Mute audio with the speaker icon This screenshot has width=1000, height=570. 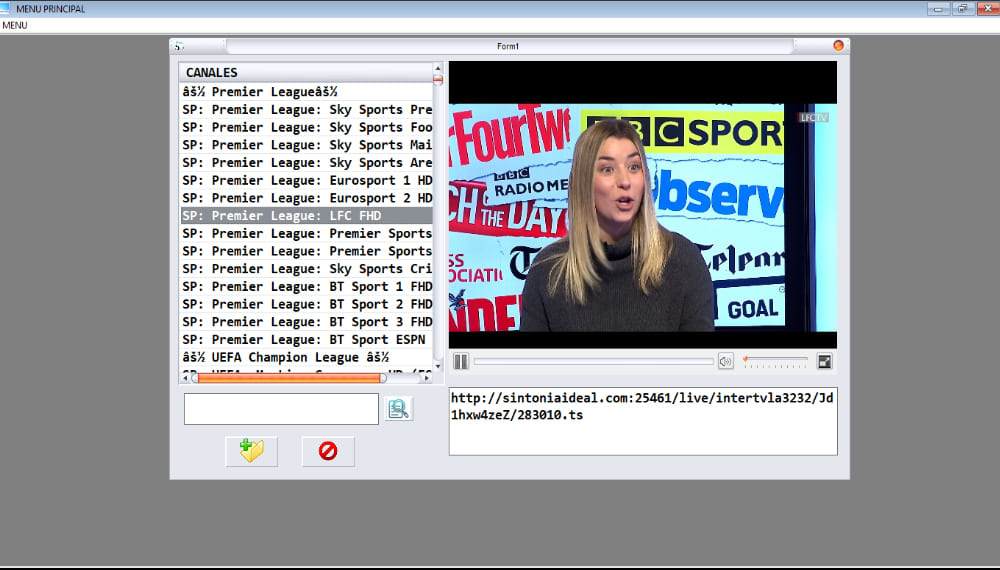(x=725, y=362)
